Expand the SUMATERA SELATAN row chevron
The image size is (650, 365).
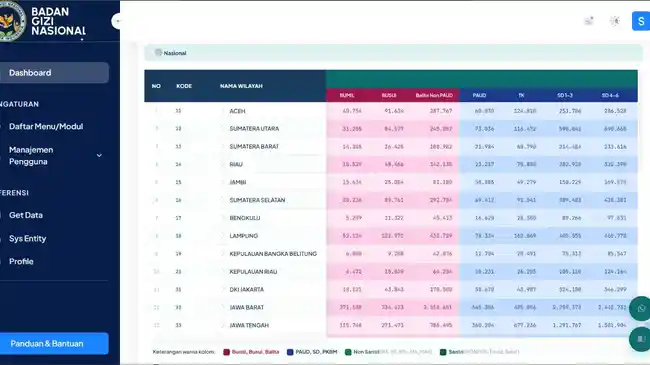pos(223,200)
